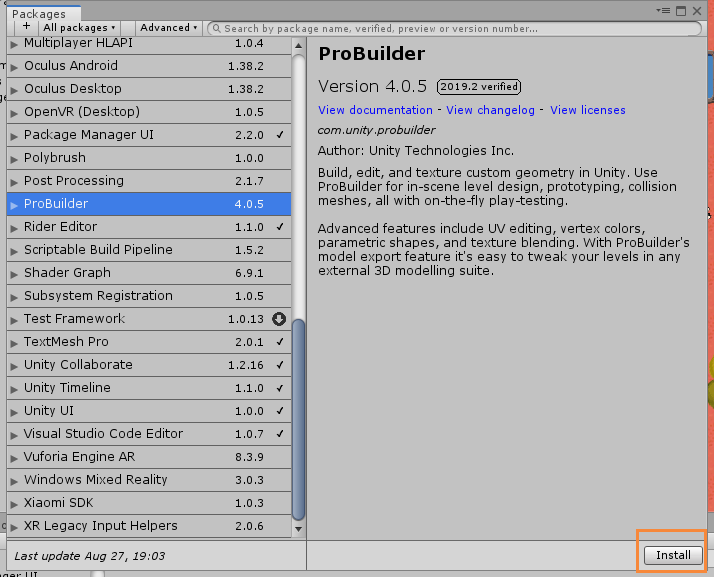Open the View documentation link
Image resolution: width=714 pixels, height=577 pixels.
(375, 110)
